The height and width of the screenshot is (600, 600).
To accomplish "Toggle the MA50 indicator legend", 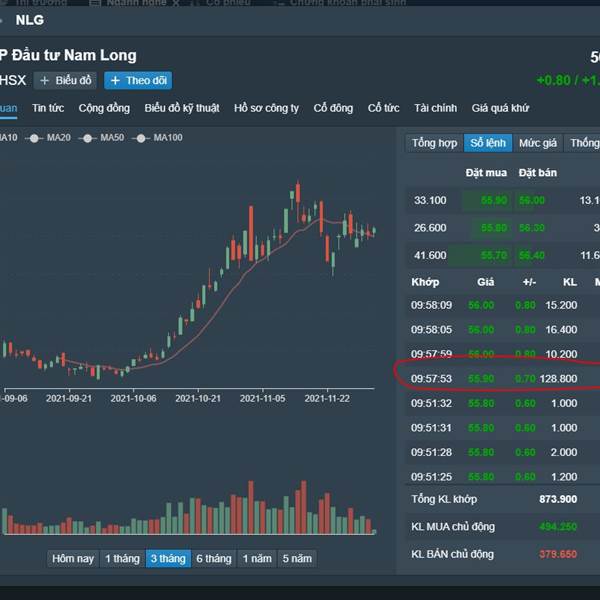I will point(101,138).
